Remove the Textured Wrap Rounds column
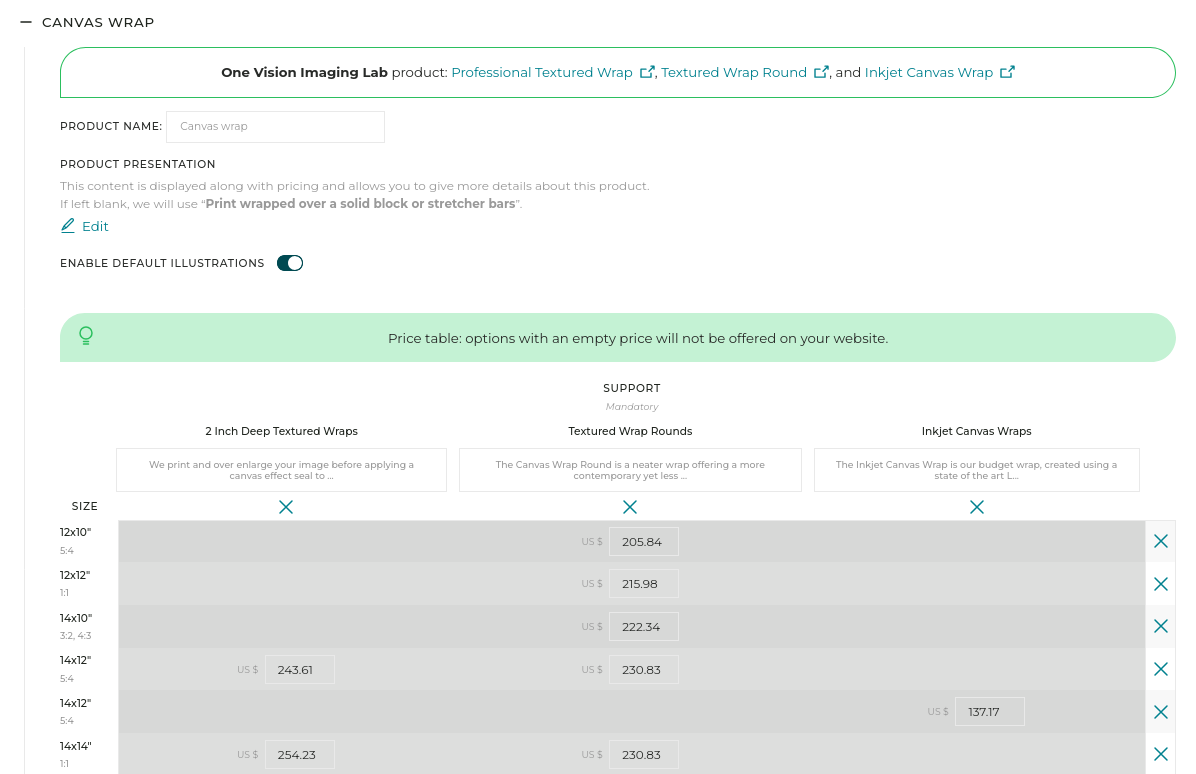 (x=630, y=507)
